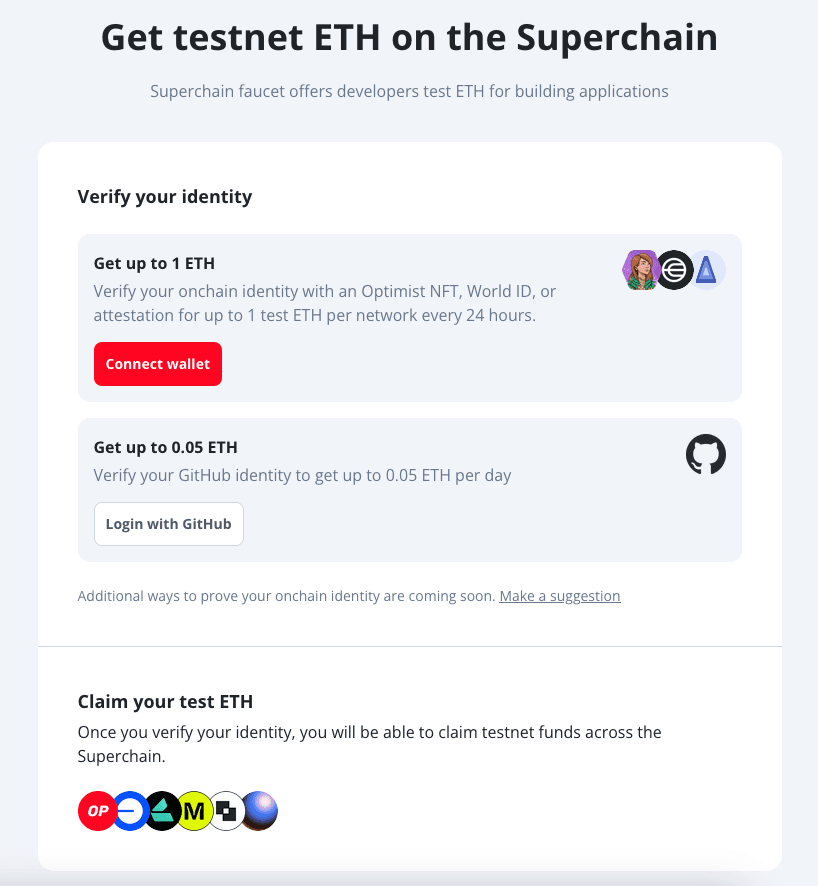Click the black World ID logo icon

pyautogui.click(x=675, y=270)
